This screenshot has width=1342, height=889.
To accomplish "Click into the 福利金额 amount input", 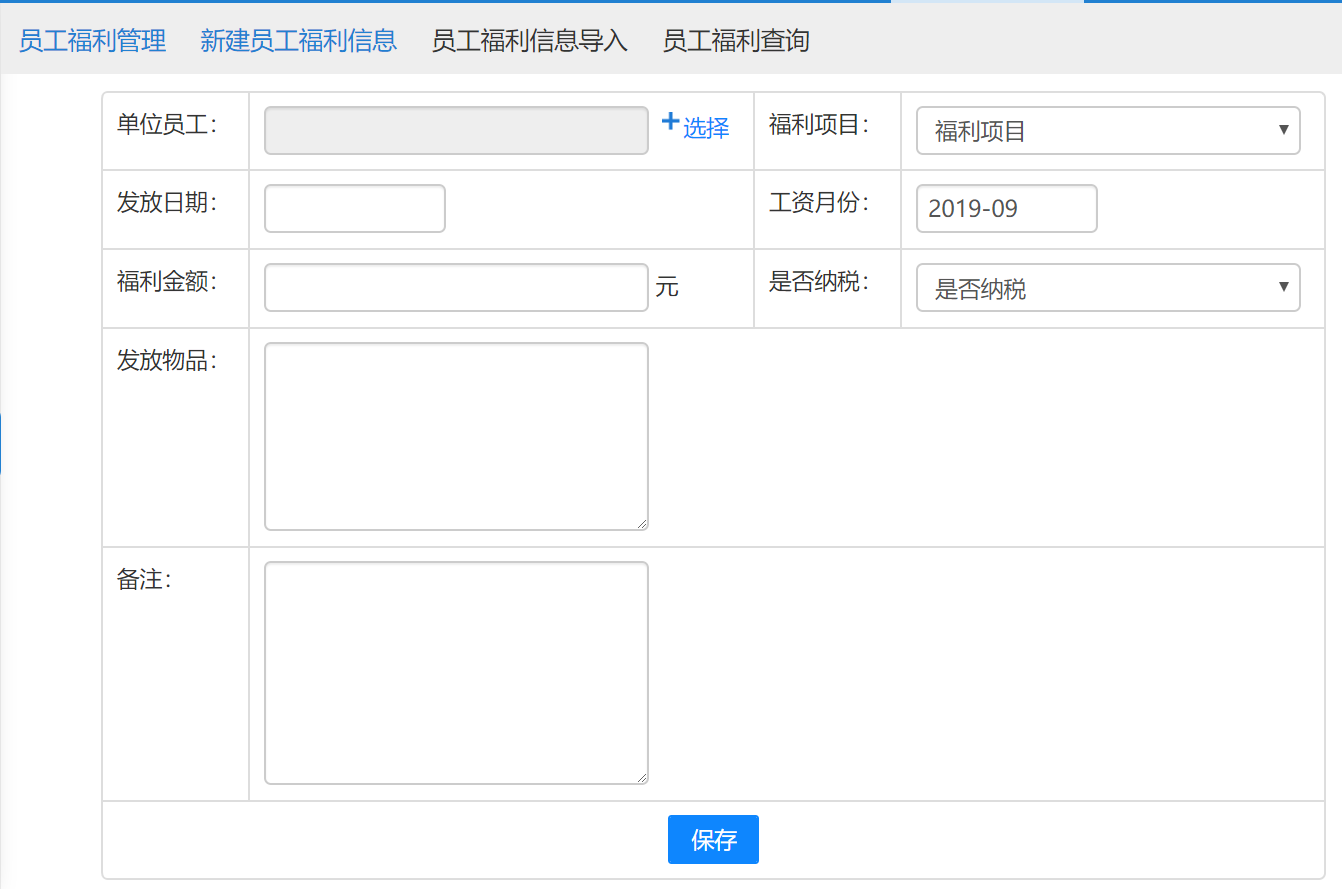I will 456,288.
